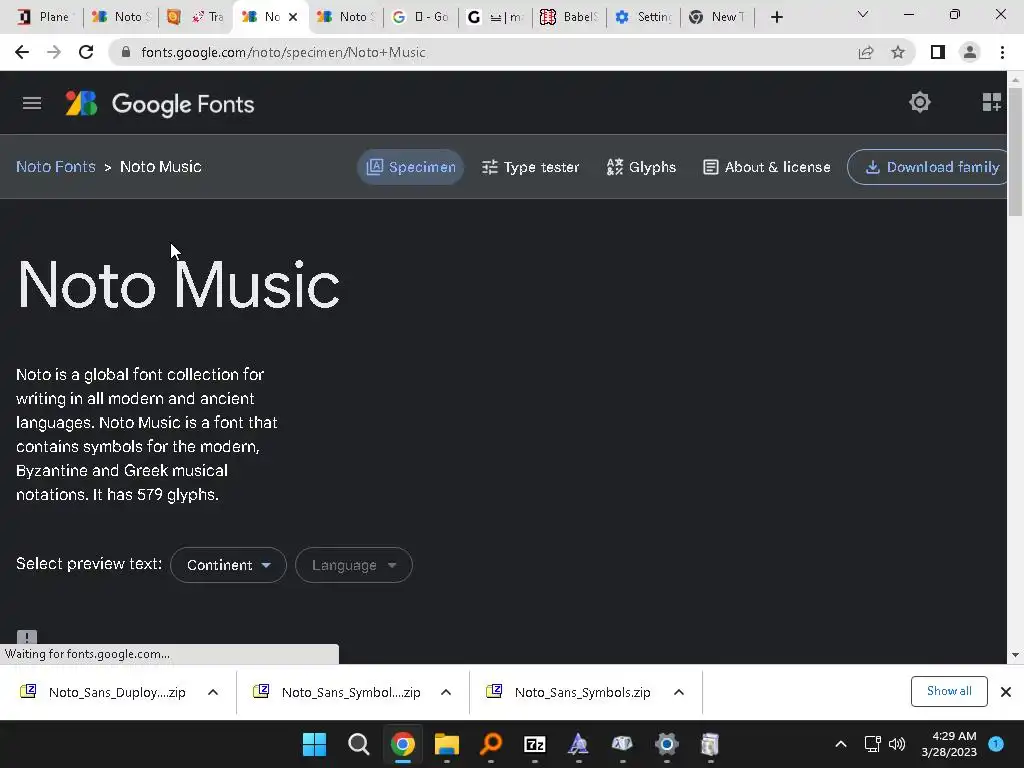Image resolution: width=1024 pixels, height=768 pixels.
Task: Close the downloads bar
Action: coord(1006,692)
